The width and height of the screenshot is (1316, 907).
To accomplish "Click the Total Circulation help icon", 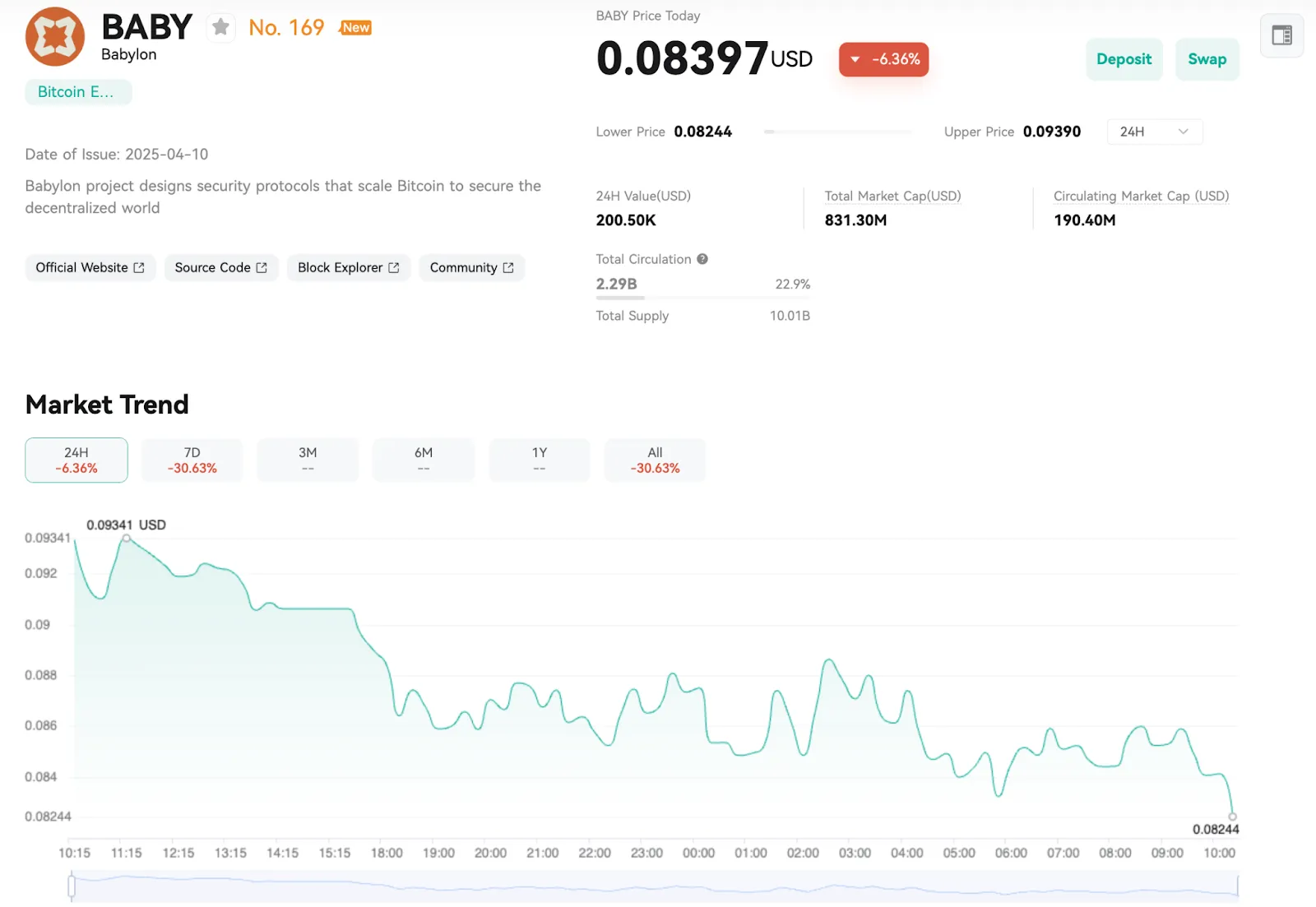I will pos(702,259).
